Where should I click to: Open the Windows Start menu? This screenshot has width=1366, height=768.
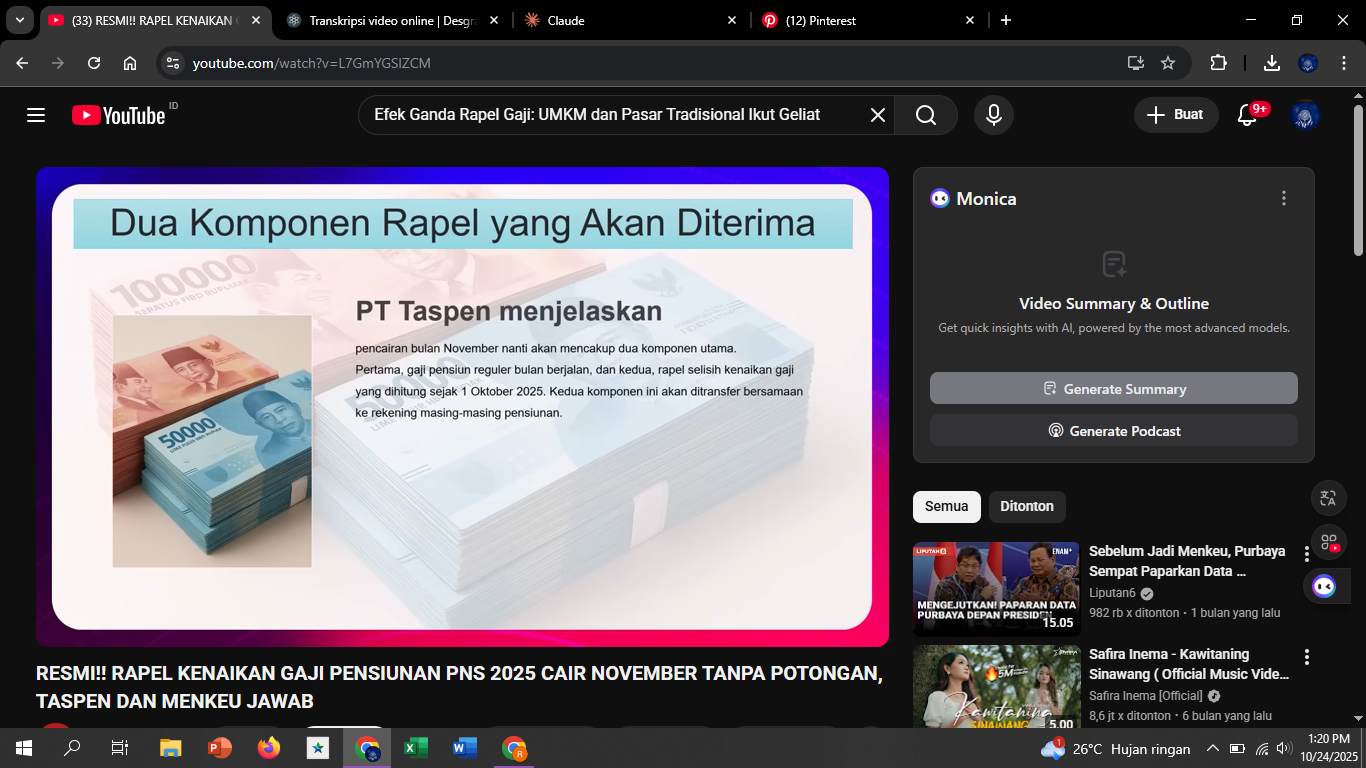click(24, 748)
